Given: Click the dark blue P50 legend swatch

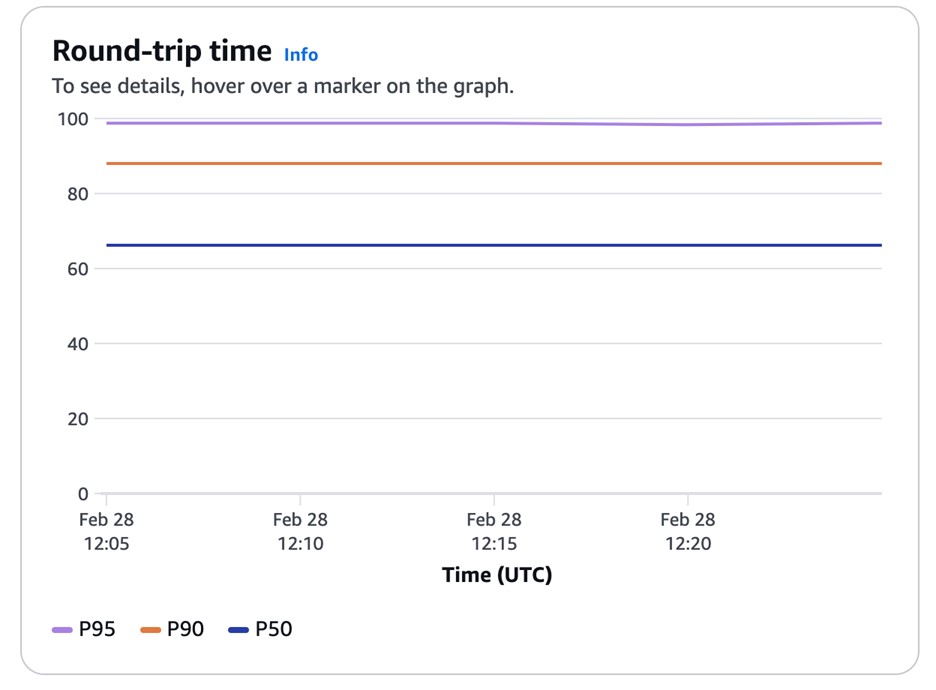Looking at the screenshot, I should (x=239, y=630).
